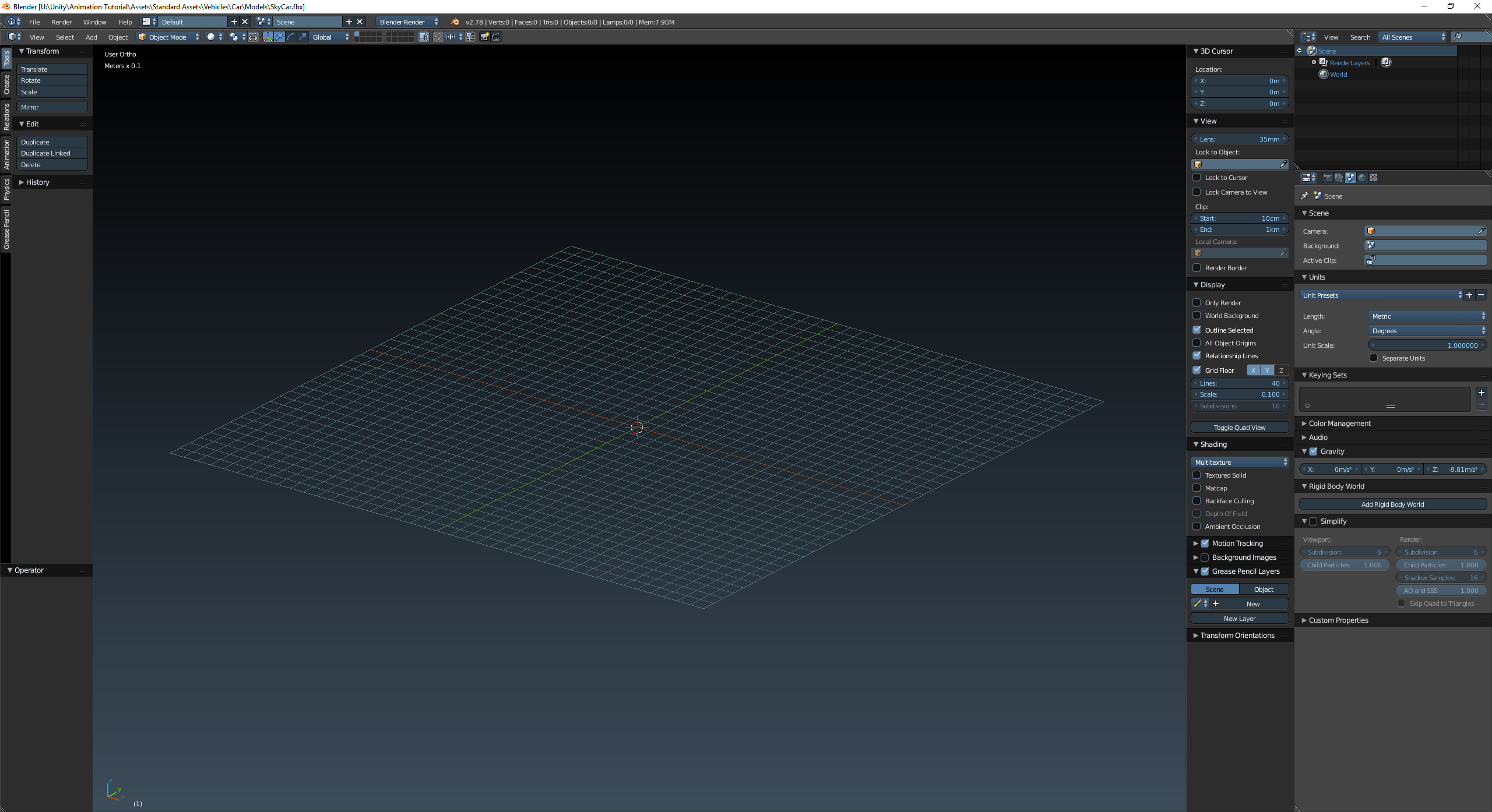Open the Window menu
Viewport: 1492px width, 812px height.
[94, 22]
